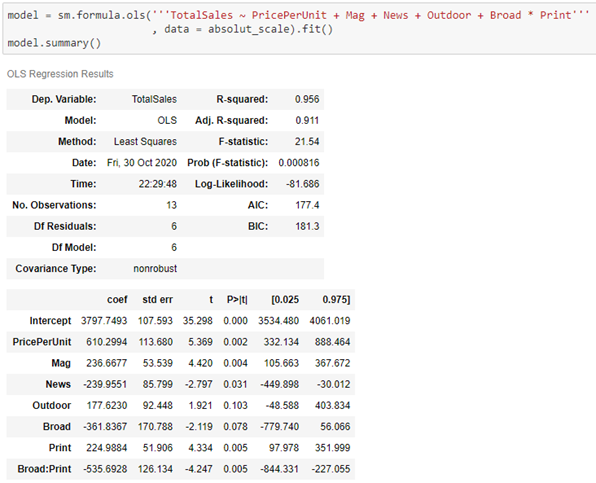Click the model.summary() line of code
Screen dimensions: 596x483
pos(54,43)
